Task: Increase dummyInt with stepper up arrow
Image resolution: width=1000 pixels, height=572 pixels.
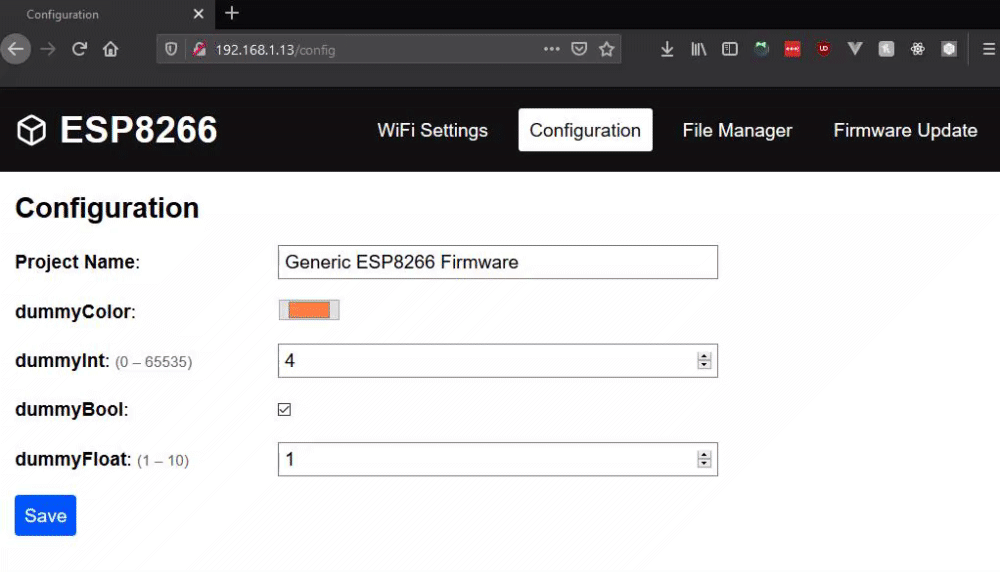Action: [704, 356]
